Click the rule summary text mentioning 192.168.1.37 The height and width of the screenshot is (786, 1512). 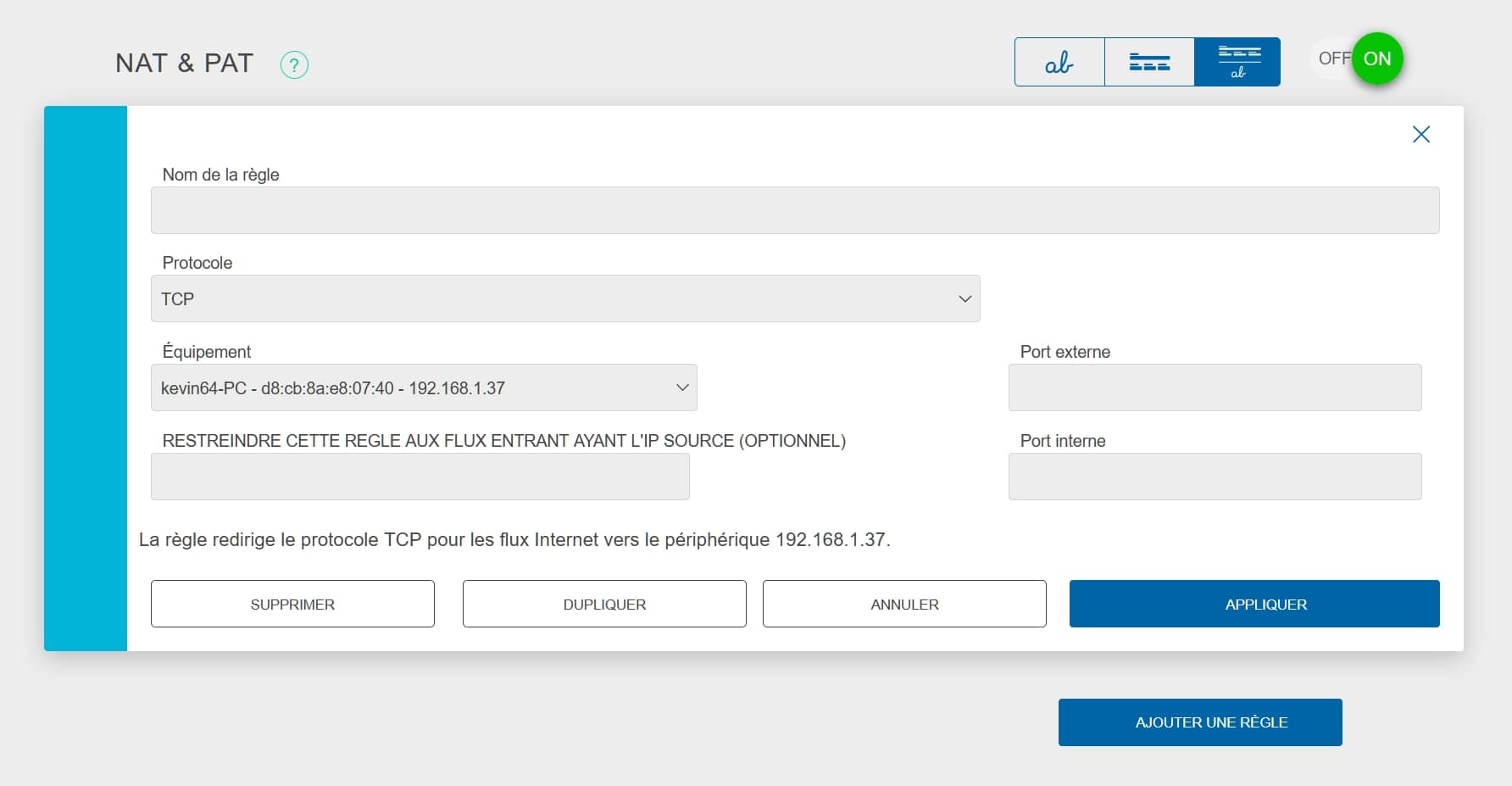tap(514, 540)
